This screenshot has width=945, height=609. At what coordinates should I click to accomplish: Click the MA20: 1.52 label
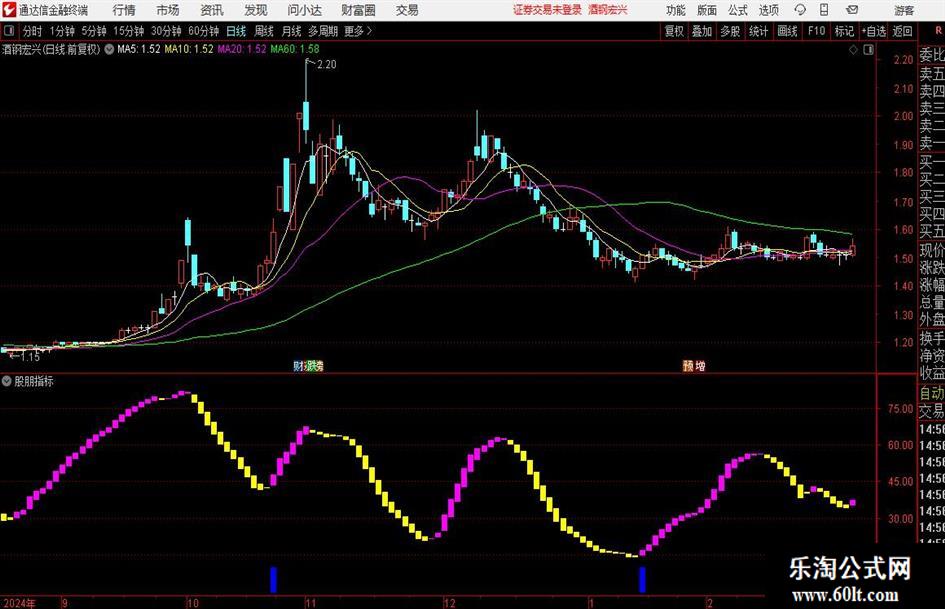tap(242, 49)
